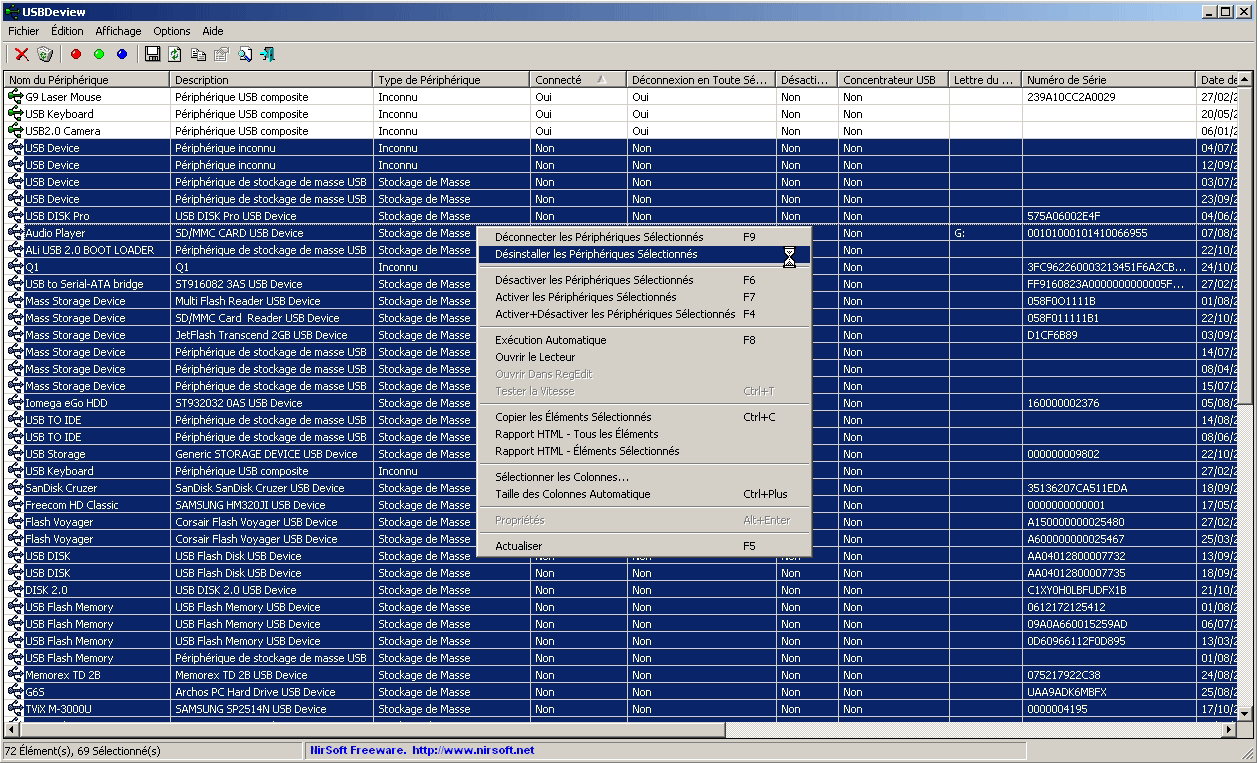This screenshot has width=1257, height=763.
Task: Sort by Description column header
Action: 272,80
